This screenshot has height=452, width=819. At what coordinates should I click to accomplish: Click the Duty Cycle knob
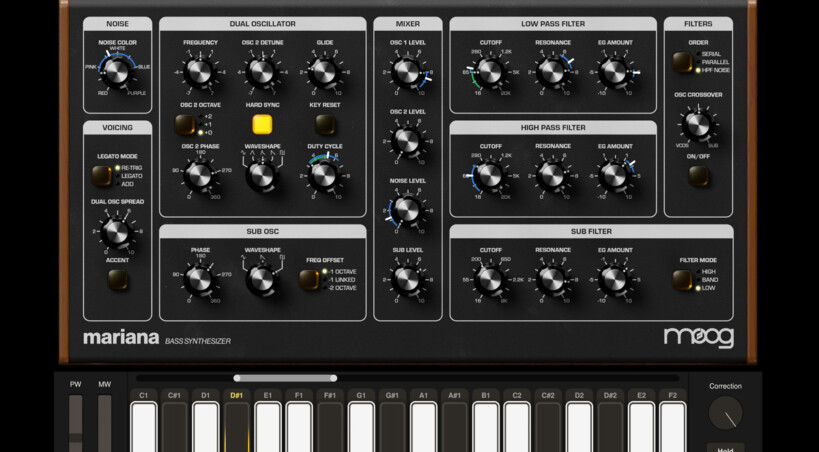(324, 176)
